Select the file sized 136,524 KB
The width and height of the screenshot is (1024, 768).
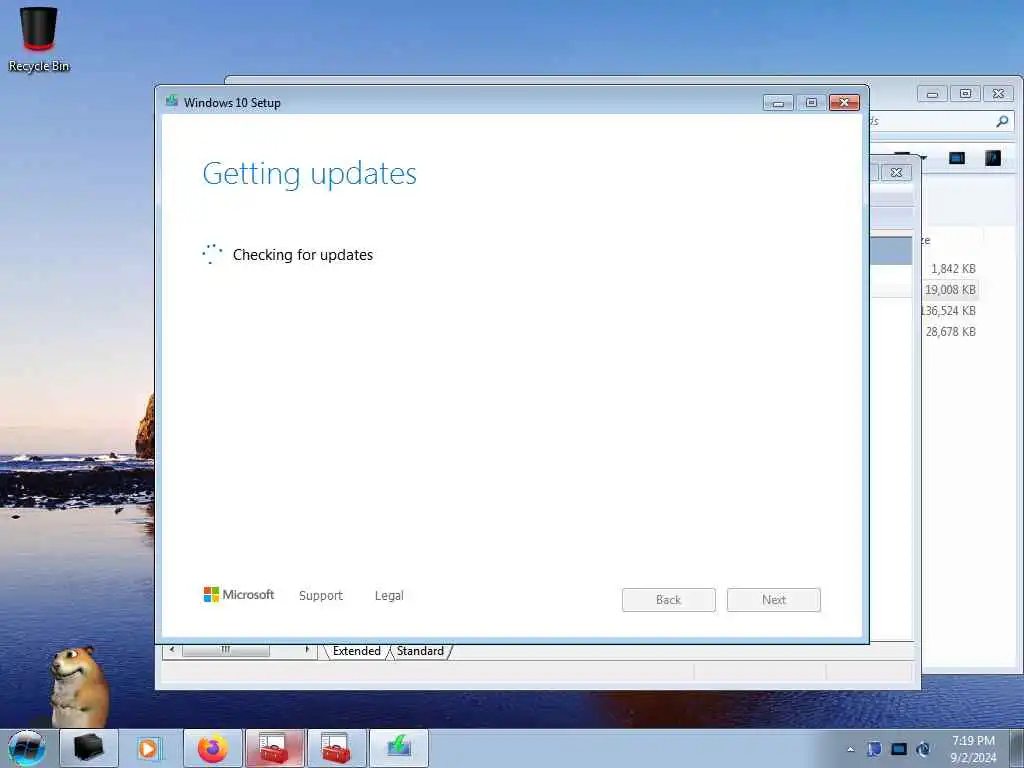click(x=948, y=310)
